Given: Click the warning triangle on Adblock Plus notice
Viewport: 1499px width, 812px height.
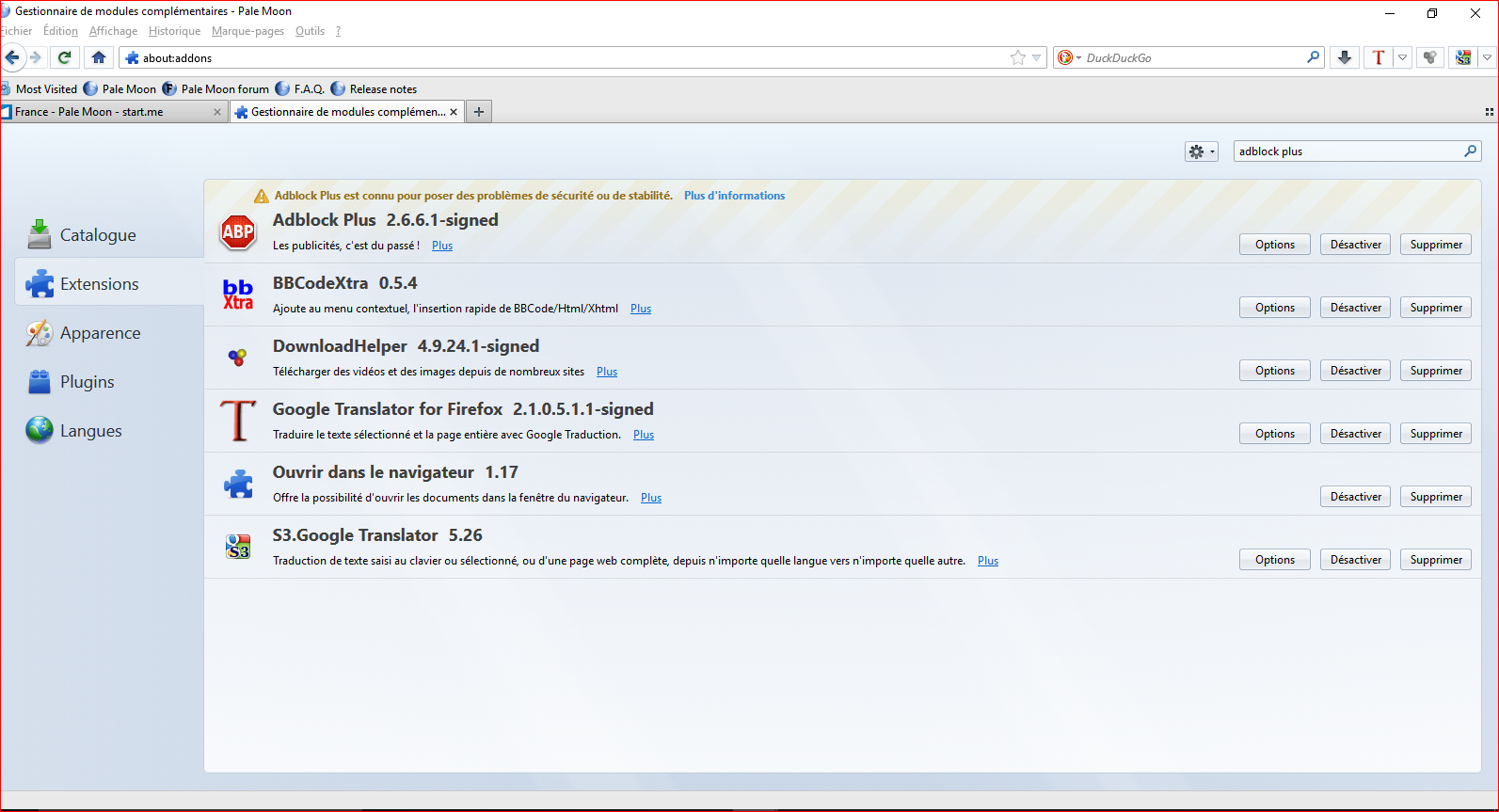Looking at the screenshot, I should click(x=262, y=196).
